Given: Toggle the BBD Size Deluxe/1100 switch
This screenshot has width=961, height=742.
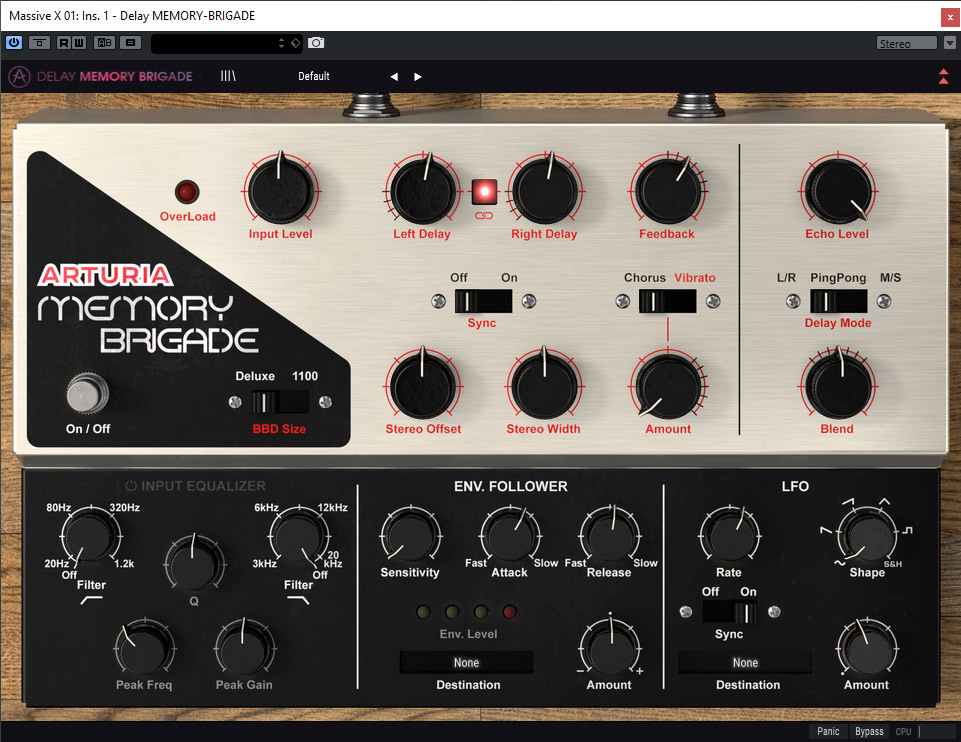Looking at the screenshot, I should click(x=279, y=402).
